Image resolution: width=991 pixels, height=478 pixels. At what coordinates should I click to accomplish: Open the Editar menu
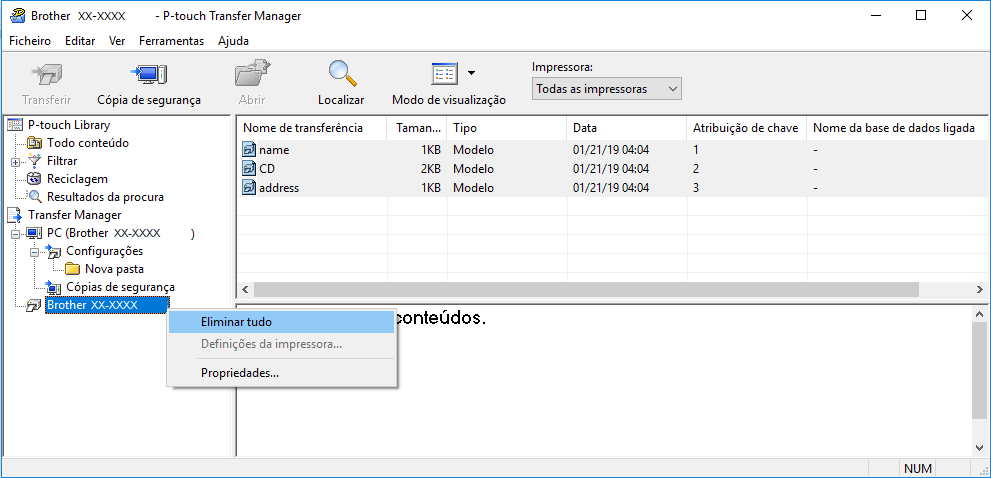(x=80, y=41)
